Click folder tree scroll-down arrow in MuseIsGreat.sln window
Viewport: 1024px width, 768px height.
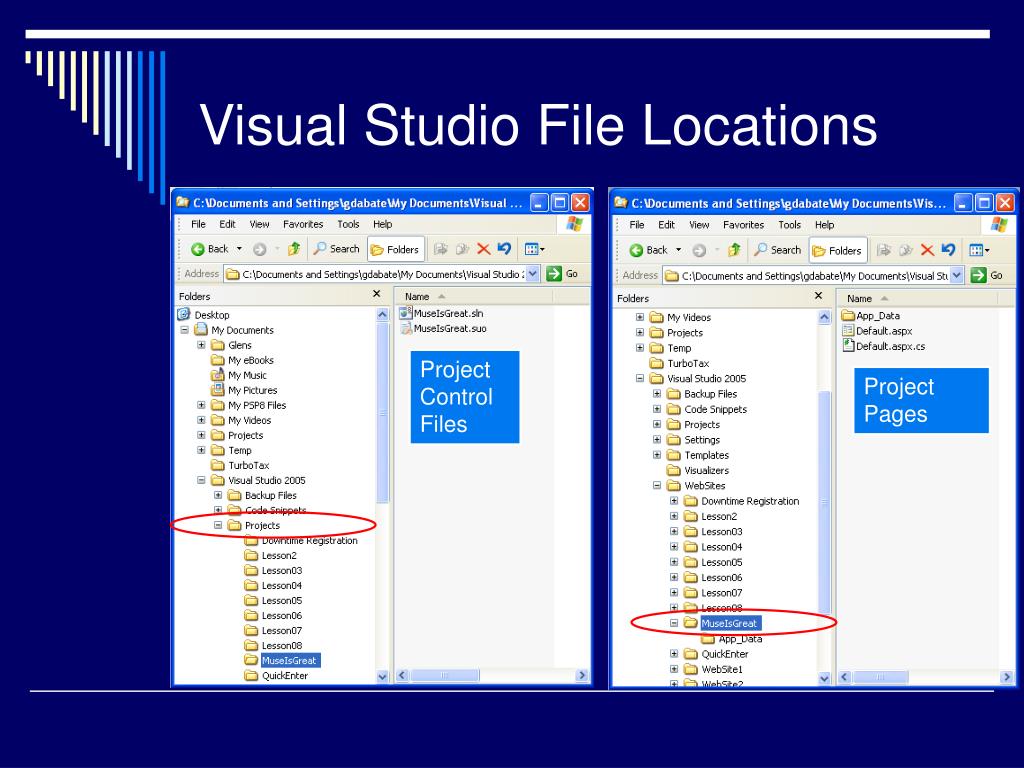pos(383,677)
